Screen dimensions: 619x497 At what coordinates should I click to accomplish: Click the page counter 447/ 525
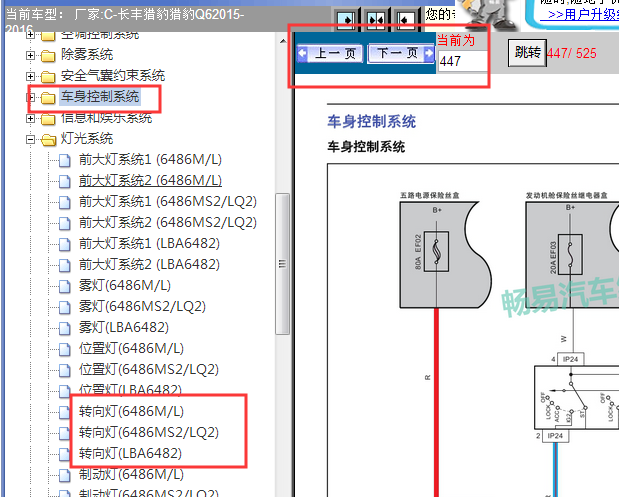(x=572, y=53)
